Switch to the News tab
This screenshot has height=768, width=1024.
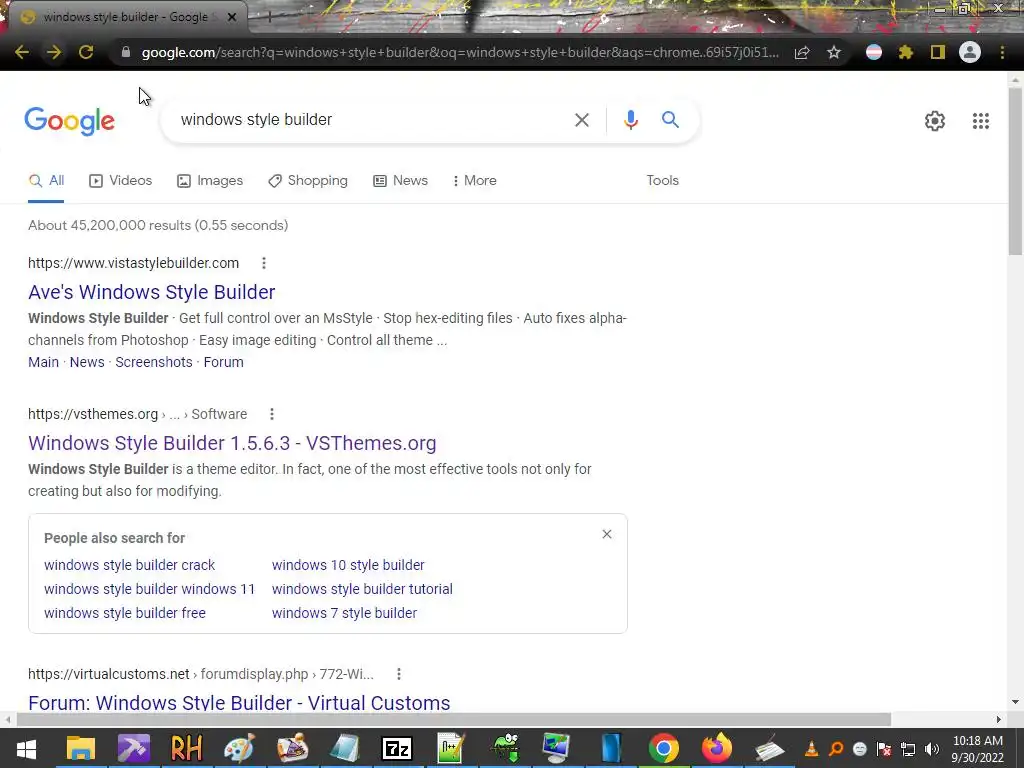pyautogui.click(x=400, y=181)
